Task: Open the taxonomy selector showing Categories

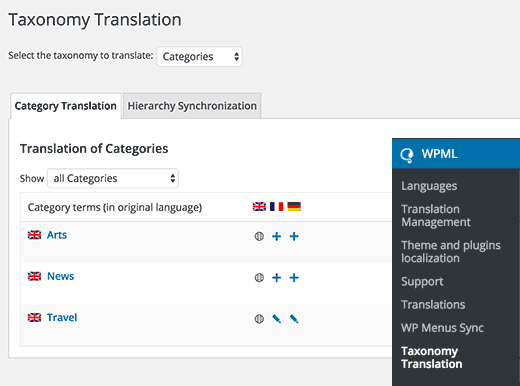Action: pyautogui.click(x=199, y=57)
